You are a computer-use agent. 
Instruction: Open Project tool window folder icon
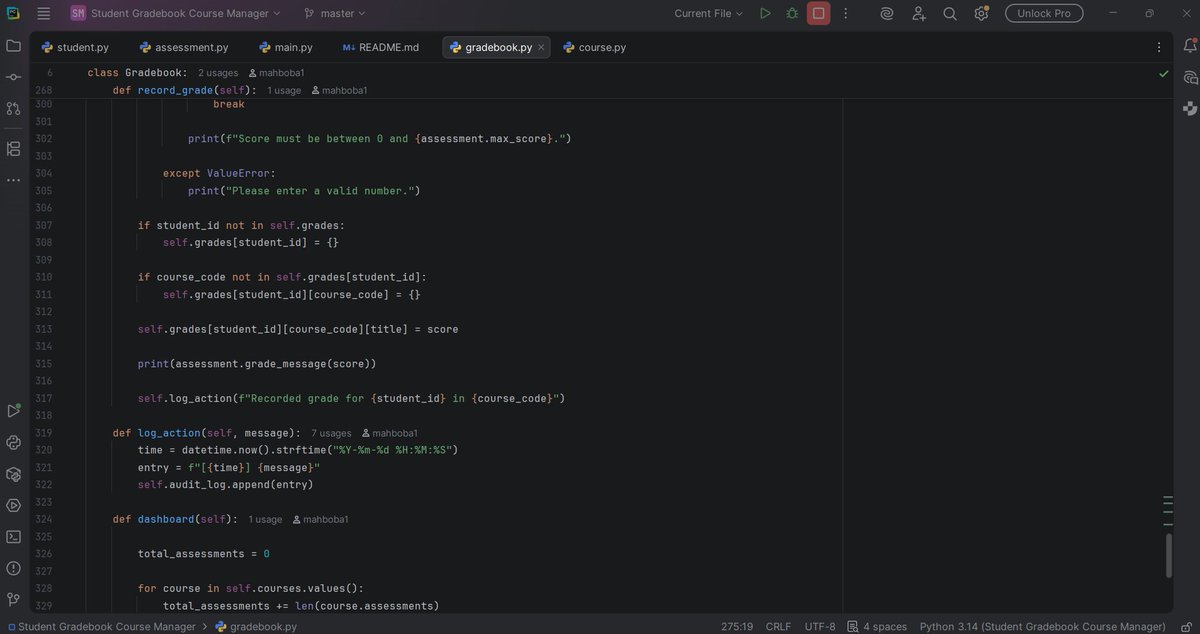13,46
